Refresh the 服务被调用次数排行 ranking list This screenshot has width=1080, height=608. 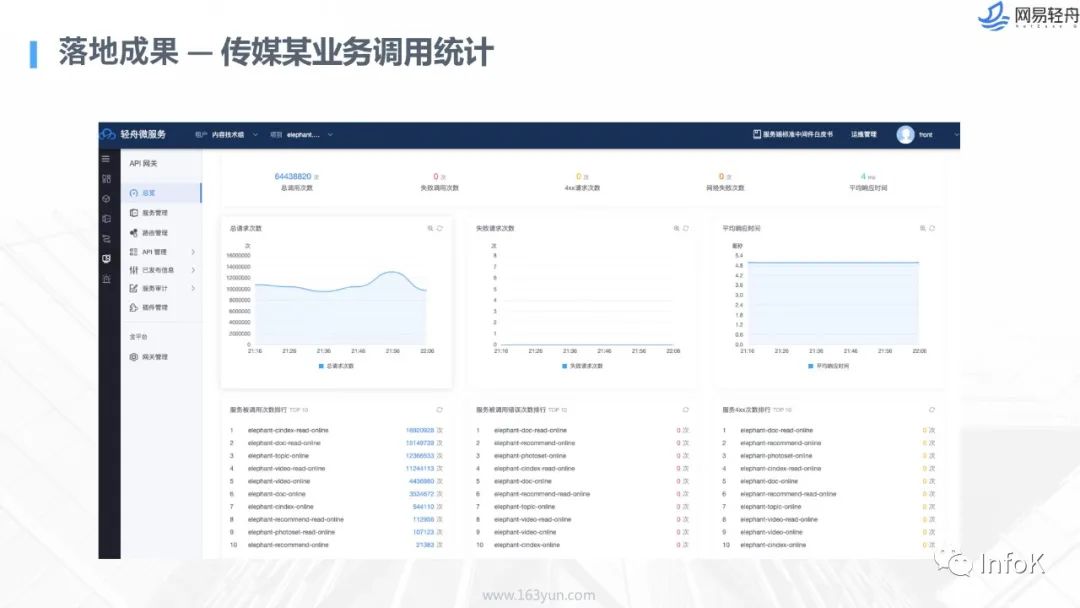(x=439, y=410)
